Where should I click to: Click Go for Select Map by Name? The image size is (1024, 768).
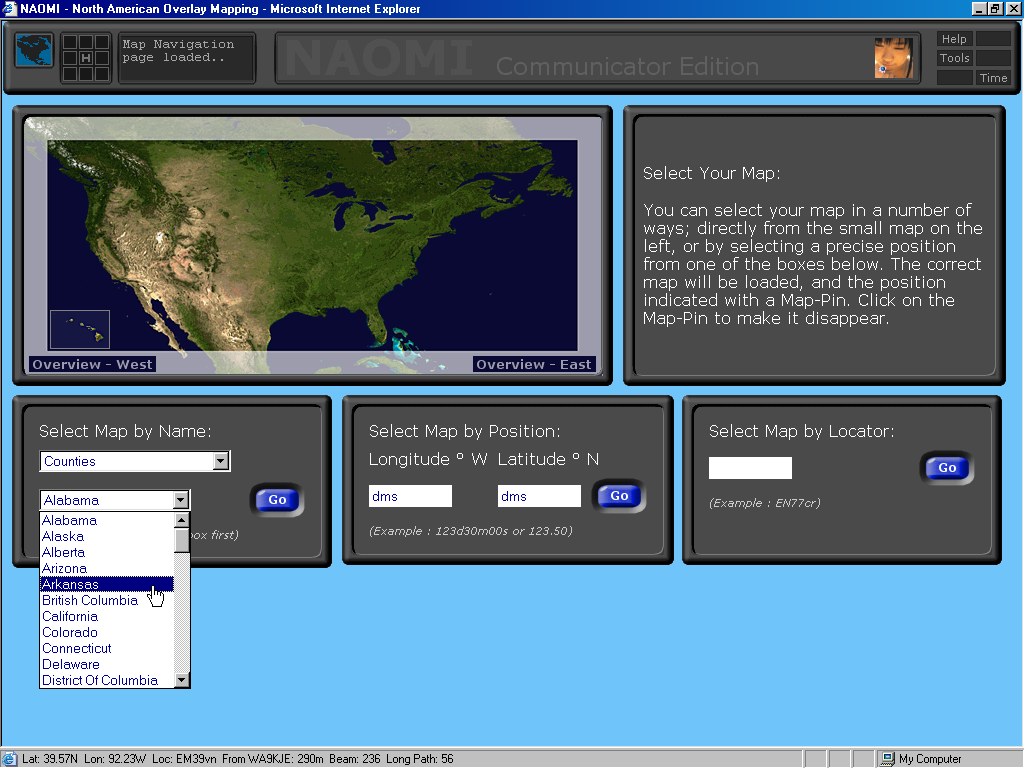click(277, 500)
